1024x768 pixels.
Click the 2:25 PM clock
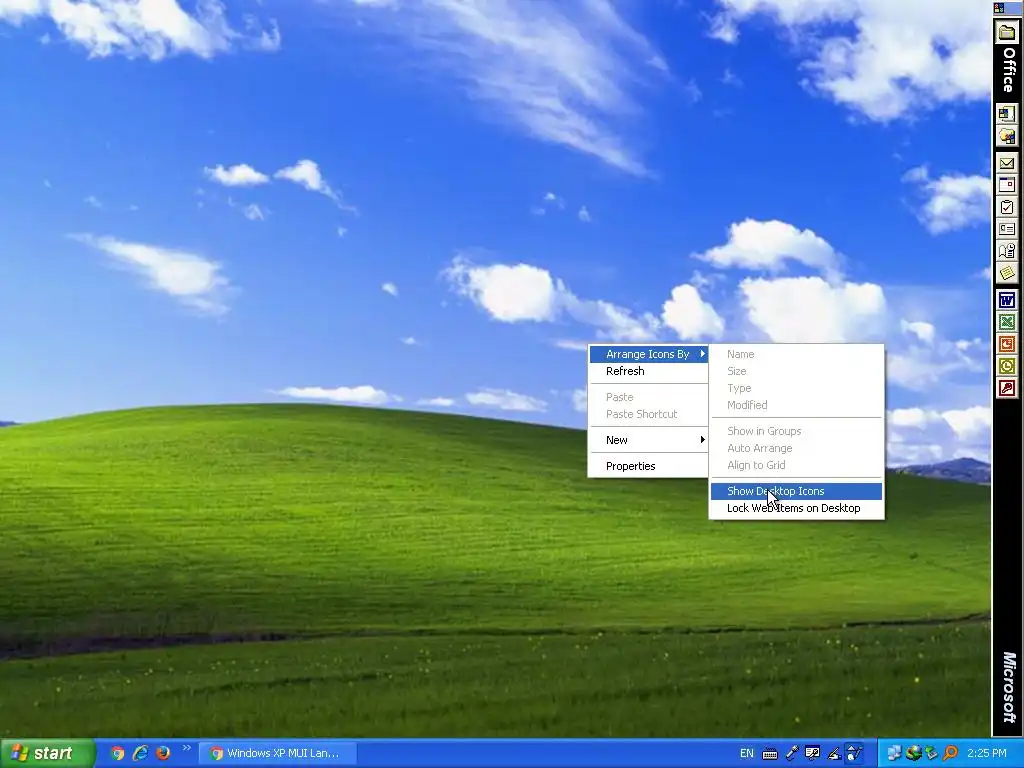coord(987,753)
